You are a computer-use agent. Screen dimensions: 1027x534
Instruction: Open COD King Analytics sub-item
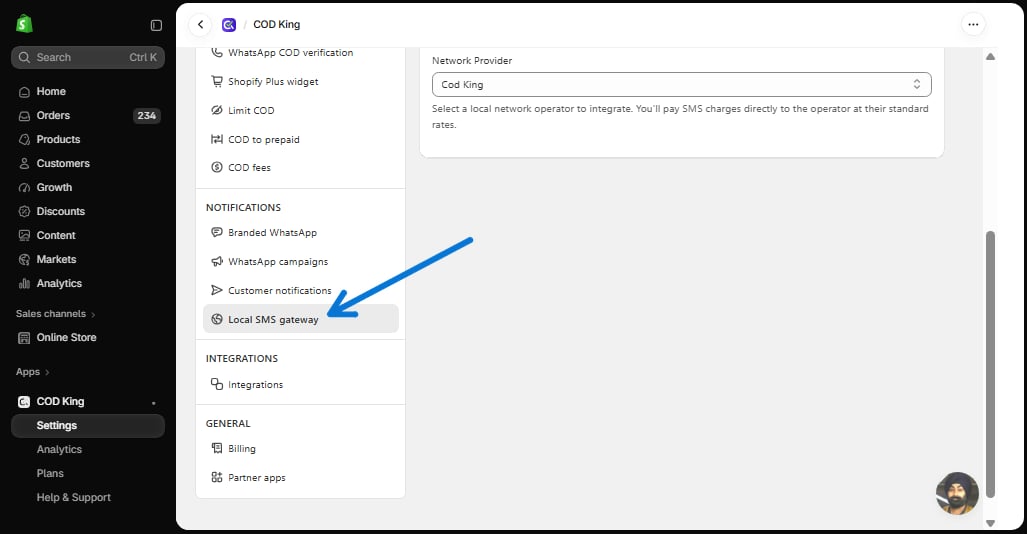pos(59,449)
